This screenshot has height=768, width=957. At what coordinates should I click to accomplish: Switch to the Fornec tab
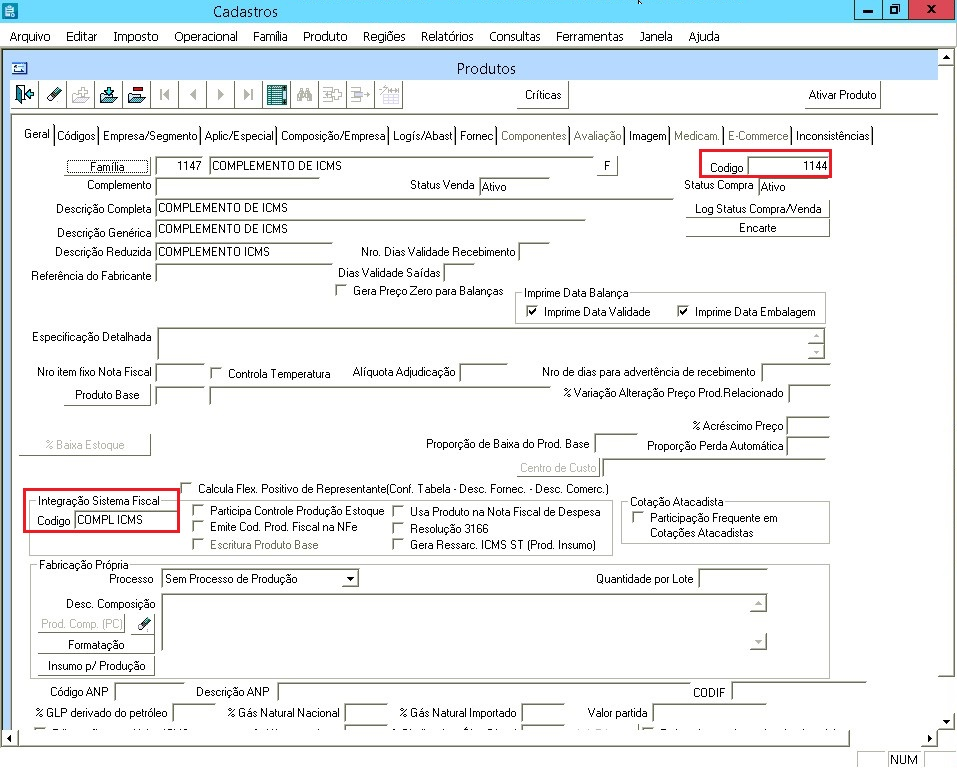(x=477, y=136)
